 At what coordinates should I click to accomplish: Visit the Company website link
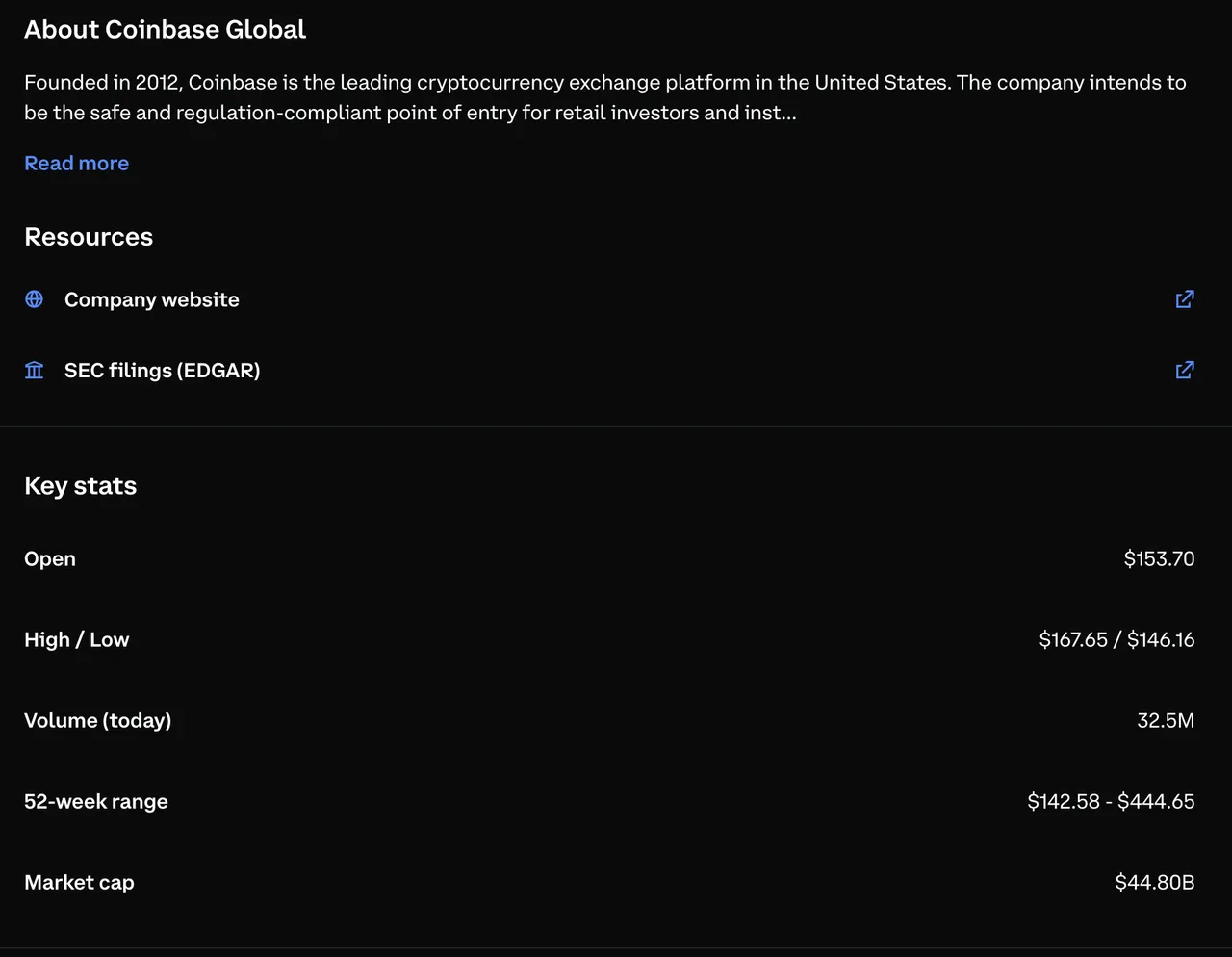pyautogui.click(x=151, y=299)
